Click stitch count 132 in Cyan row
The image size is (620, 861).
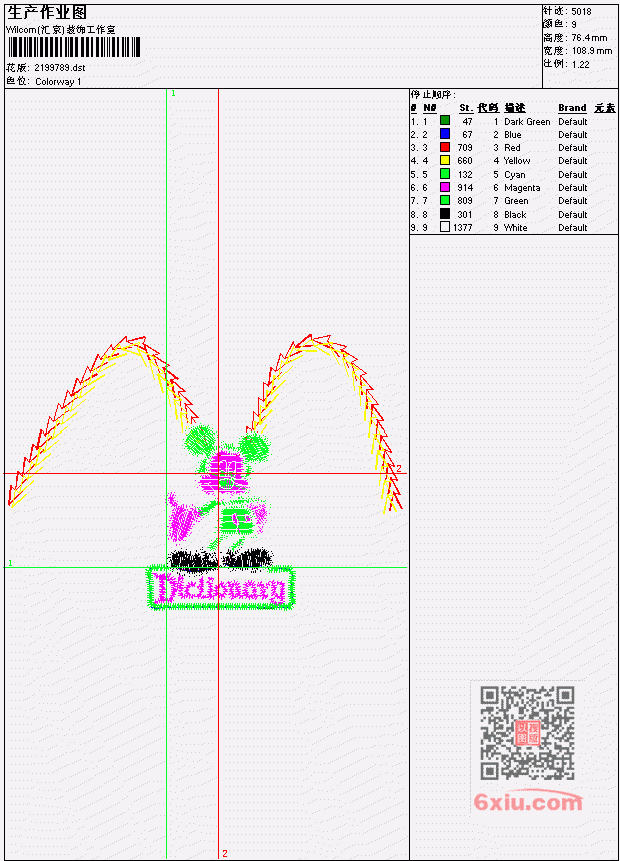pyautogui.click(x=465, y=175)
